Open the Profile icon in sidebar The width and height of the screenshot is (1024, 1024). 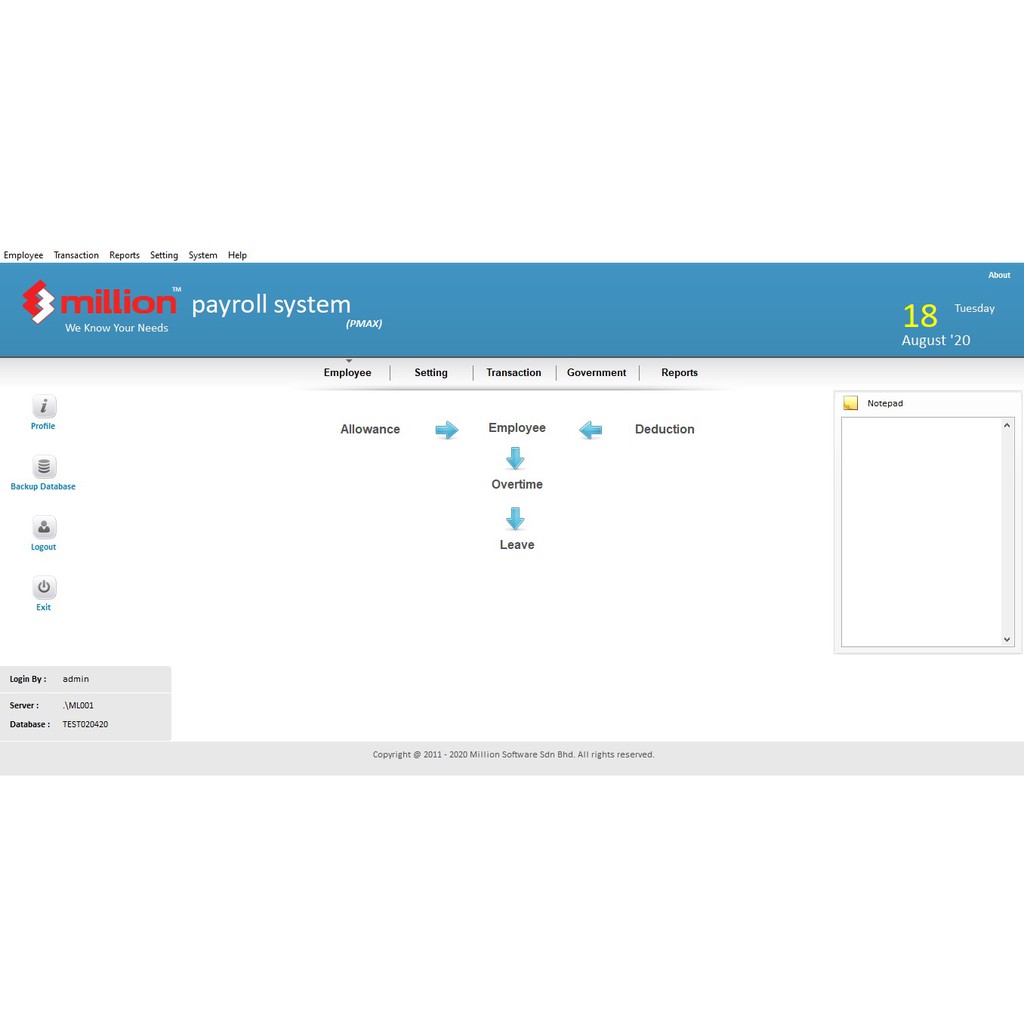click(43, 407)
